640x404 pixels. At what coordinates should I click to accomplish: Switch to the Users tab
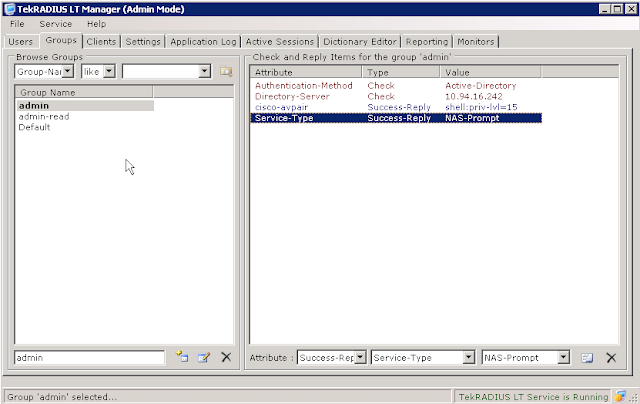pos(20,42)
